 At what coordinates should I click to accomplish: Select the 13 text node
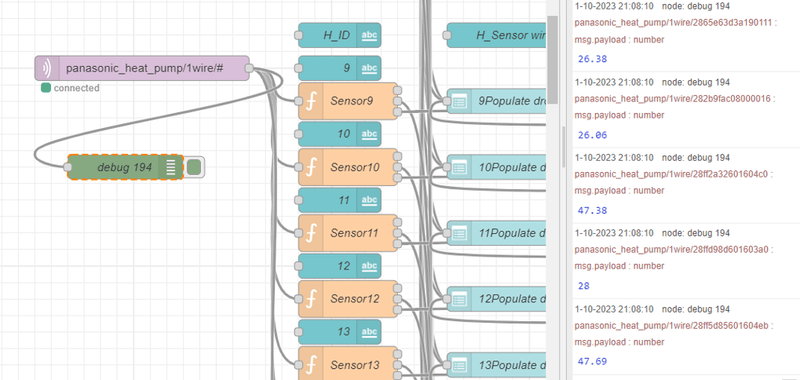pyautogui.click(x=340, y=332)
